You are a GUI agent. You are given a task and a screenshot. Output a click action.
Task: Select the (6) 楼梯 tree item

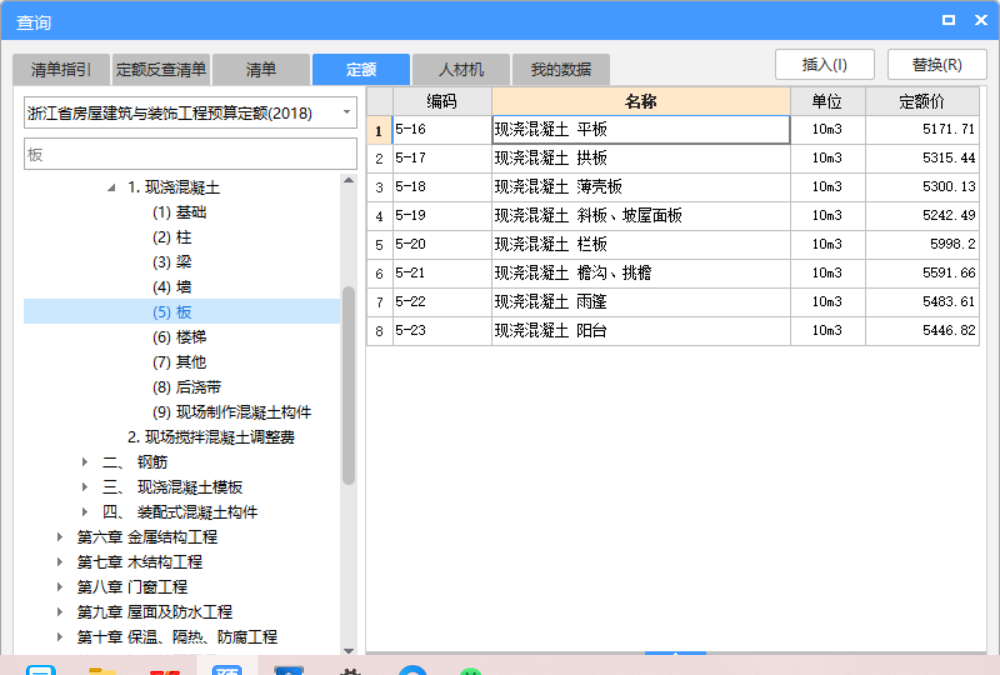coord(179,337)
